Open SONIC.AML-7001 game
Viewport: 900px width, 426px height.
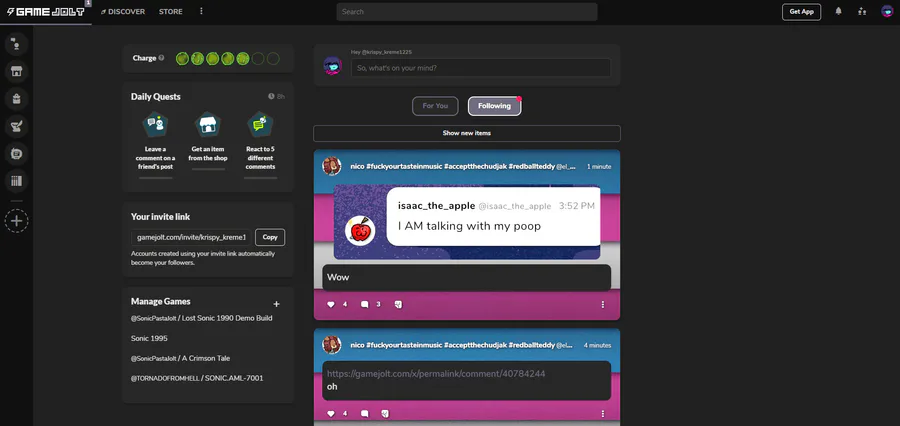tap(197, 378)
